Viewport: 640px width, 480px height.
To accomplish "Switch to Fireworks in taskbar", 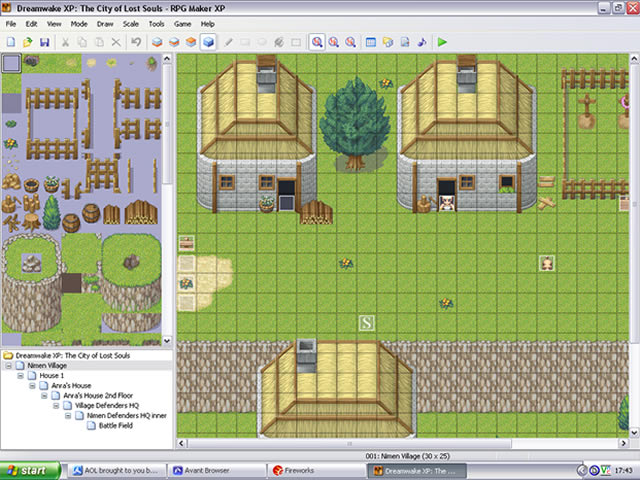I will coord(316,471).
